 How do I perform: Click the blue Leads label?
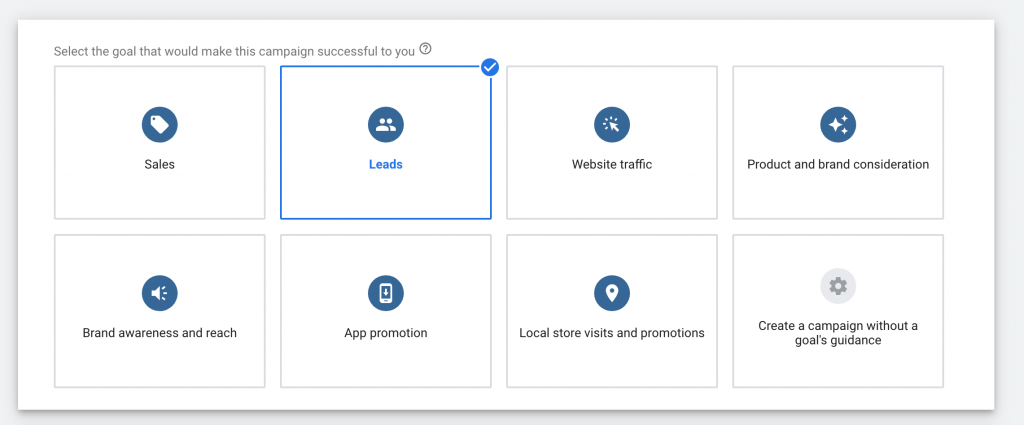point(385,165)
